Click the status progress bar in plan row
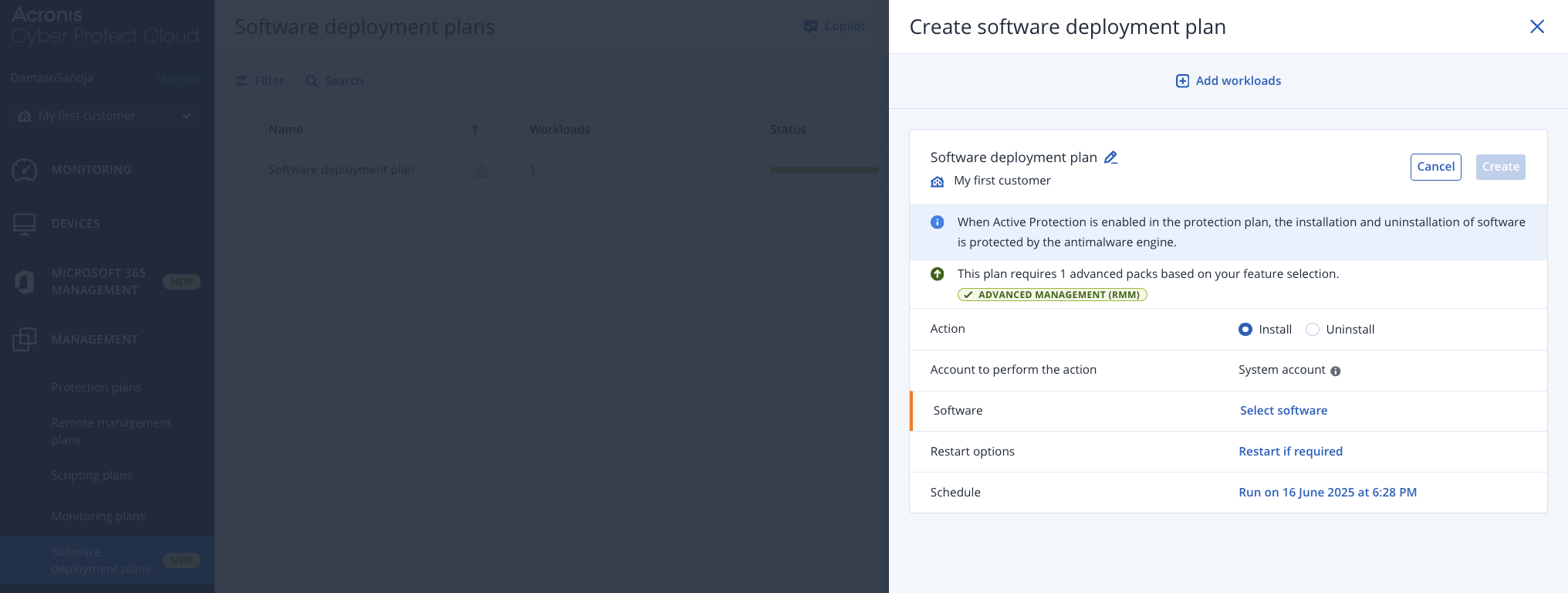Viewport: 1568px width, 593px height. click(x=824, y=170)
